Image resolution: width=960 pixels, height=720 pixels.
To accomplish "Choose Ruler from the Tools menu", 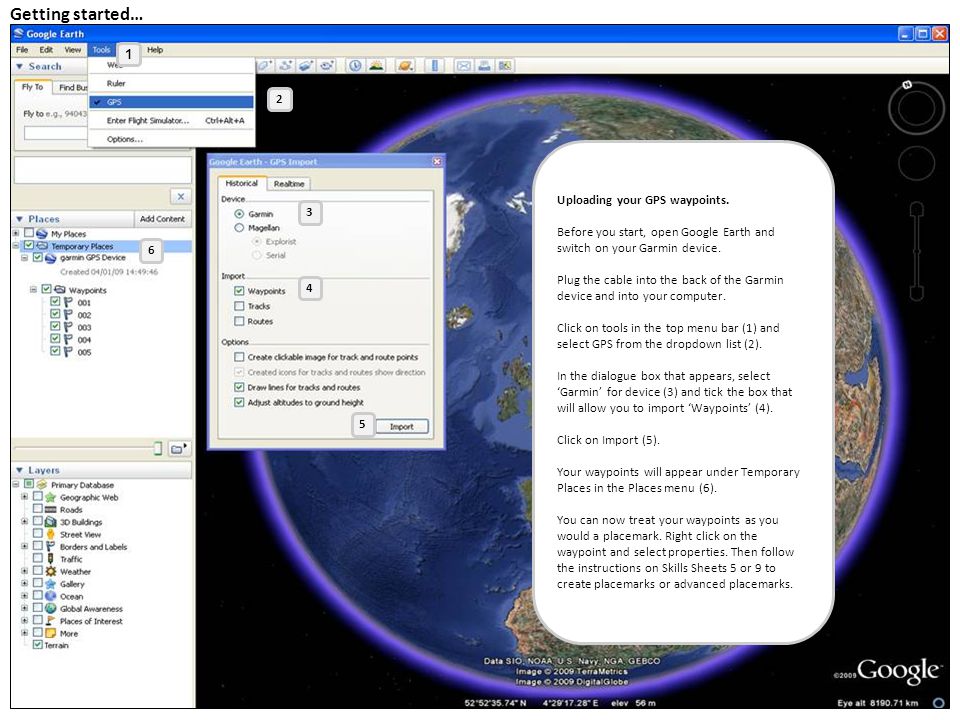I will click(171, 83).
